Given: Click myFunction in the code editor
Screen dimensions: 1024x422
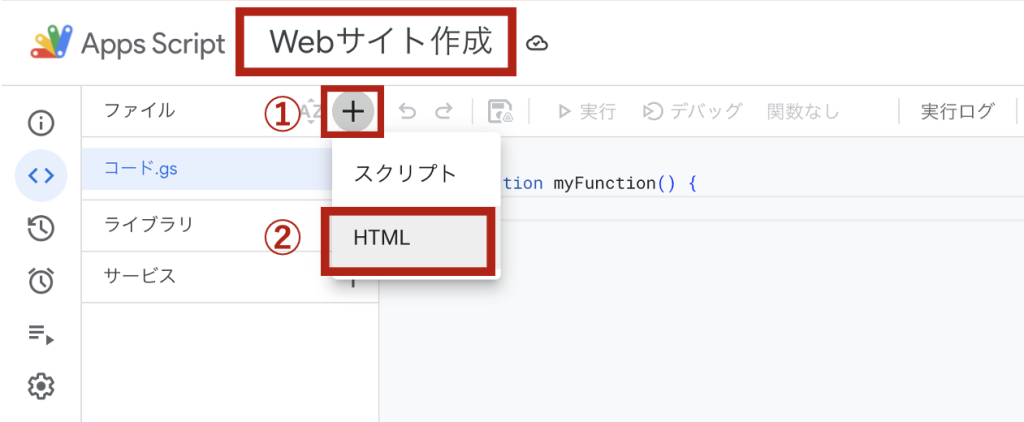Looking at the screenshot, I should (605, 183).
